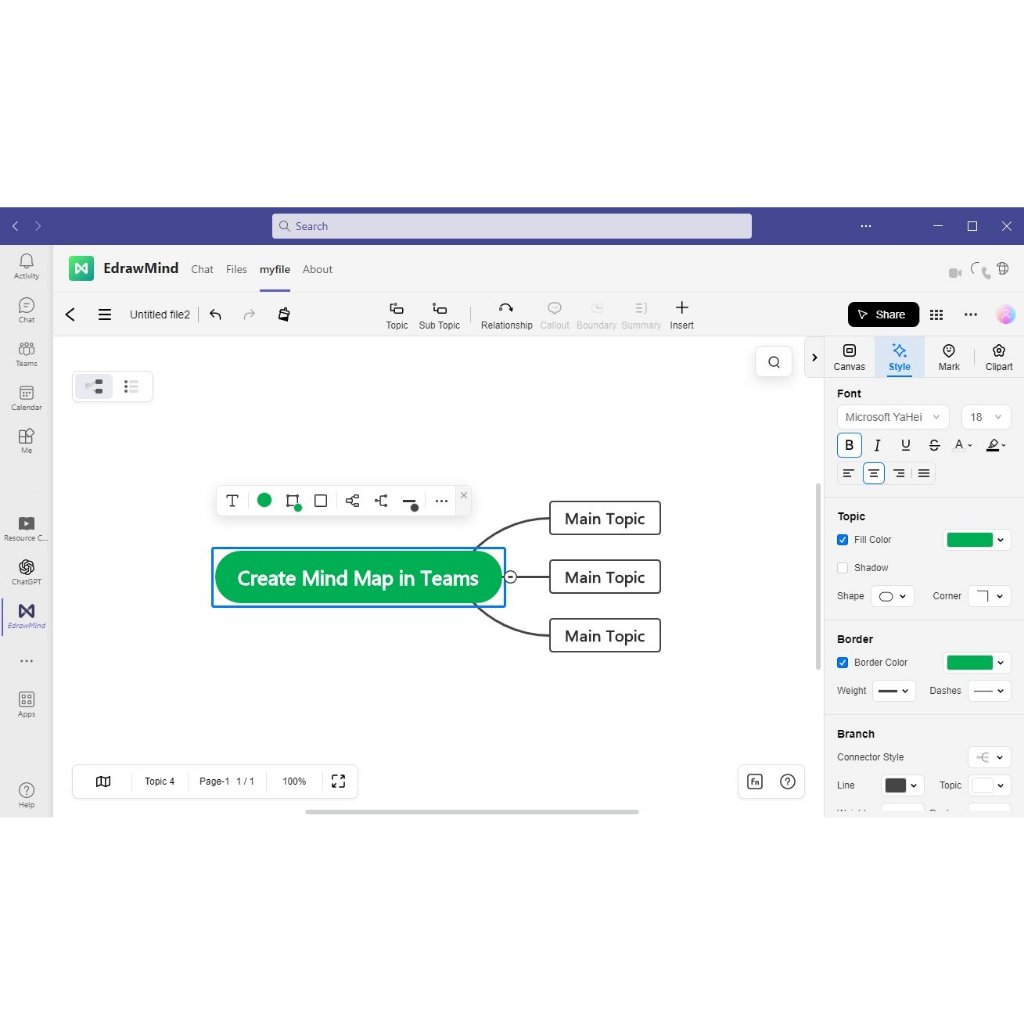This screenshot has height=1024, width=1024.
Task: Select the topmost Main Topic node
Action: pos(605,519)
